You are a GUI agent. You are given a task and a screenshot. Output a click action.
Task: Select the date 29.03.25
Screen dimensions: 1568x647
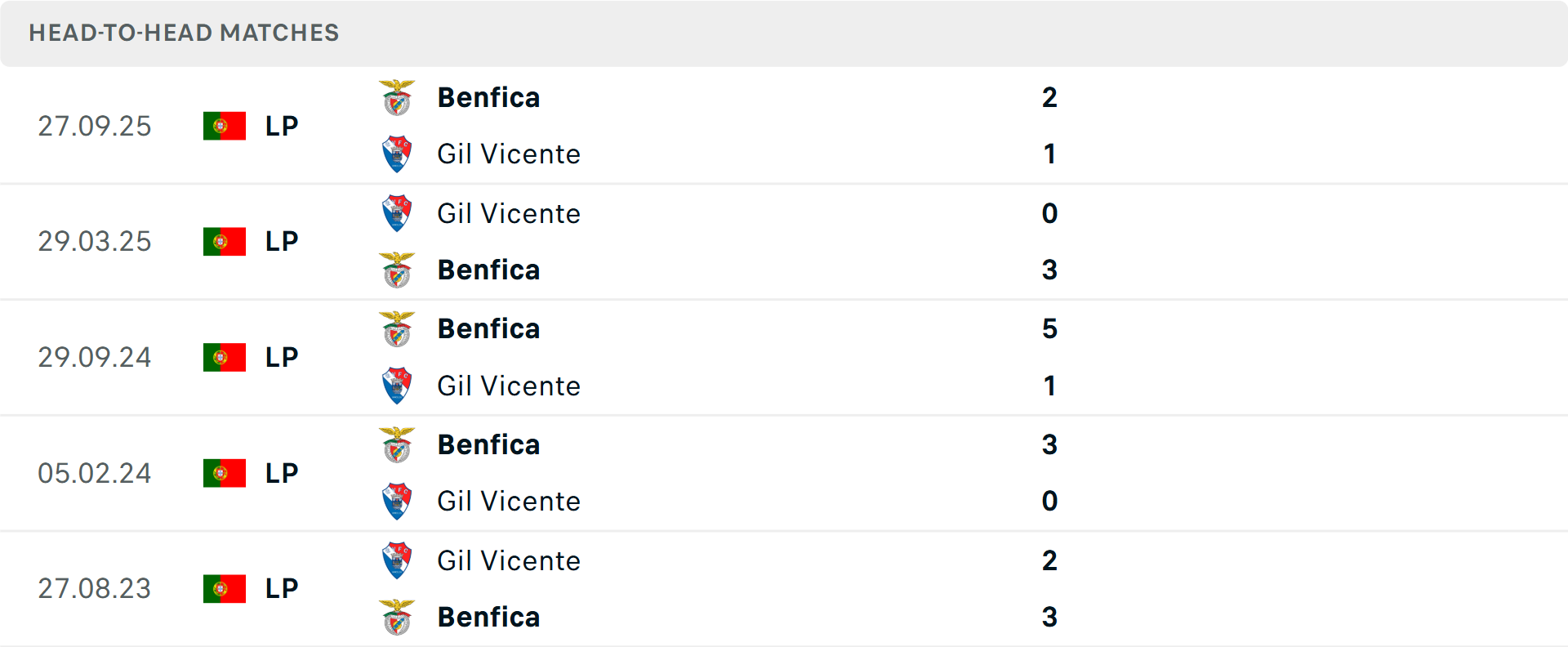point(95,241)
